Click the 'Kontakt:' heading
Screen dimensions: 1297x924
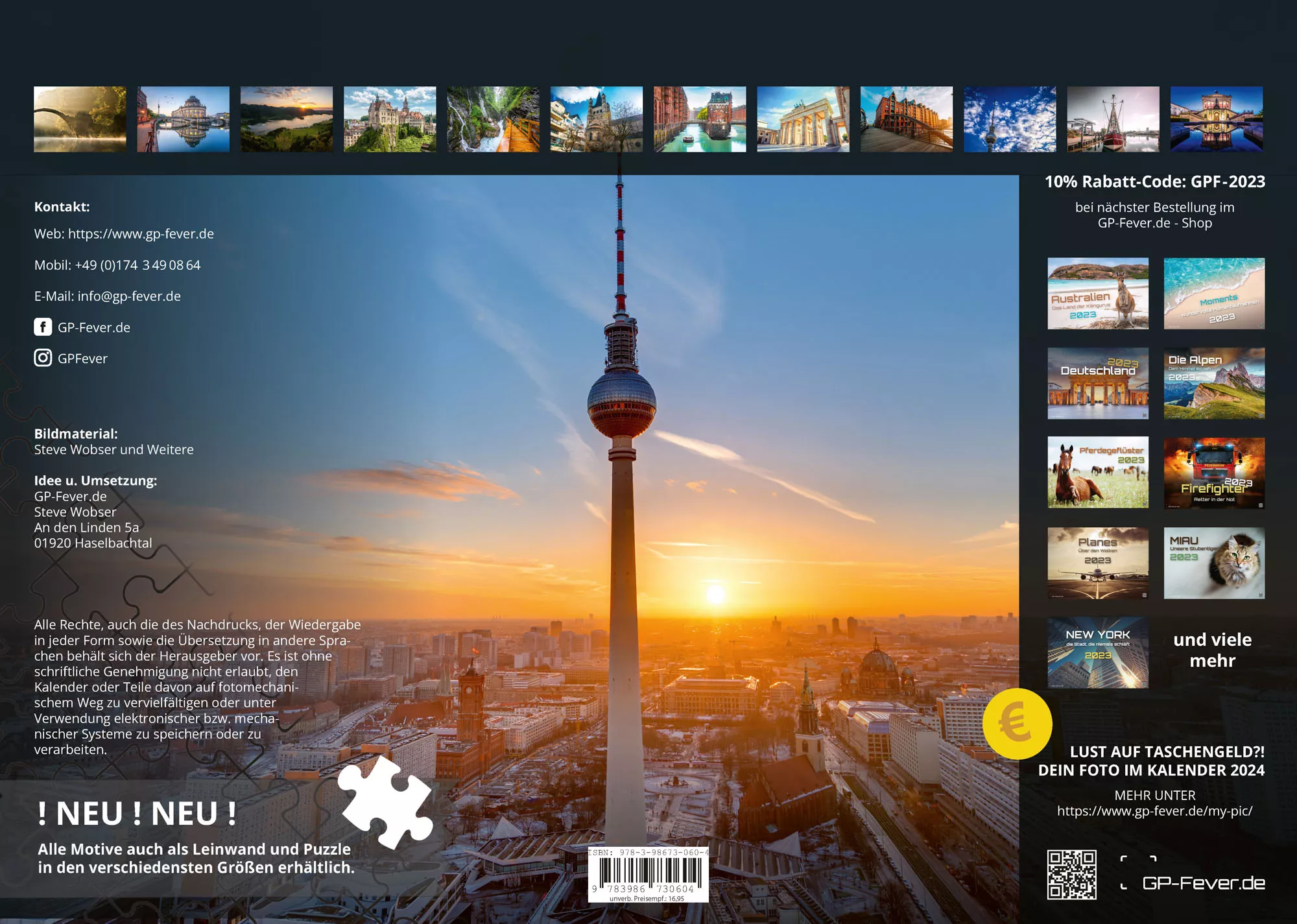62,207
